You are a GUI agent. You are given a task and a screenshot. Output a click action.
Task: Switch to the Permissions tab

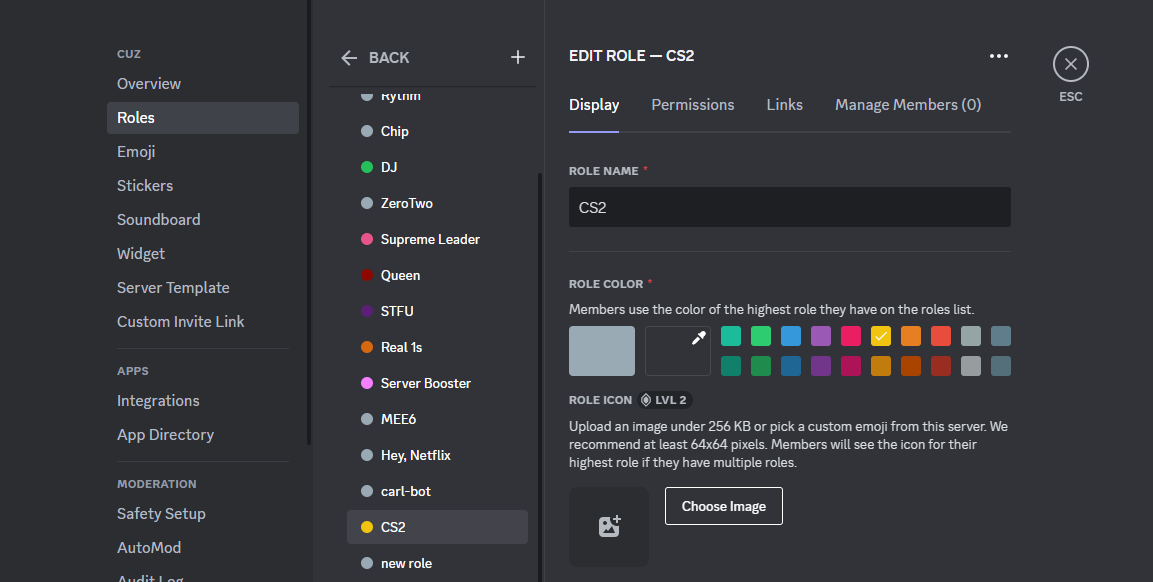coord(693,105)
